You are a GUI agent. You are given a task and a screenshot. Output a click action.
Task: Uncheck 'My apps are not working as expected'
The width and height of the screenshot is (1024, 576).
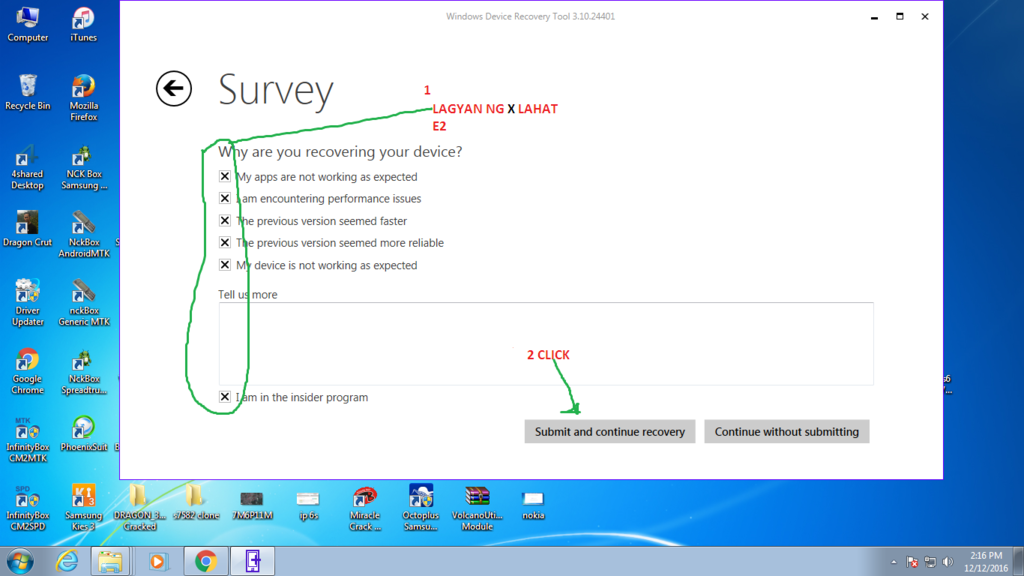(225, 177)
